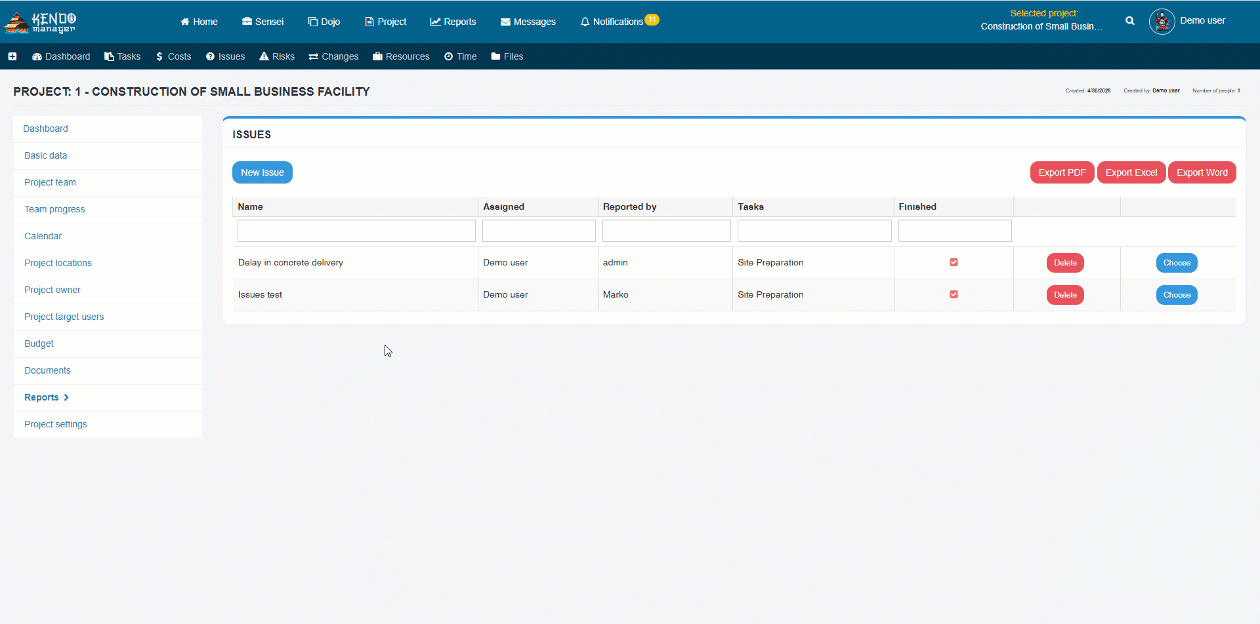Viewport: 1260px width, 624px height.
Task: Click the Sensei briefcase icon
Action: click(247, 22)
